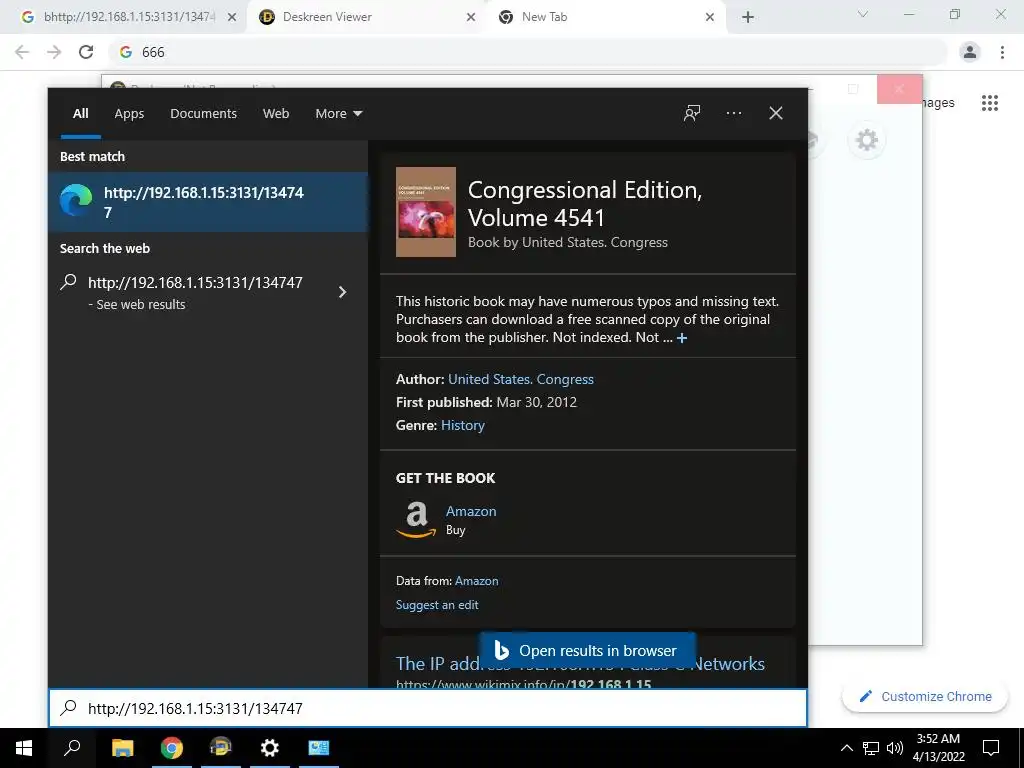
Task: Click the search input box with the URL
Action: click(428, 708)
